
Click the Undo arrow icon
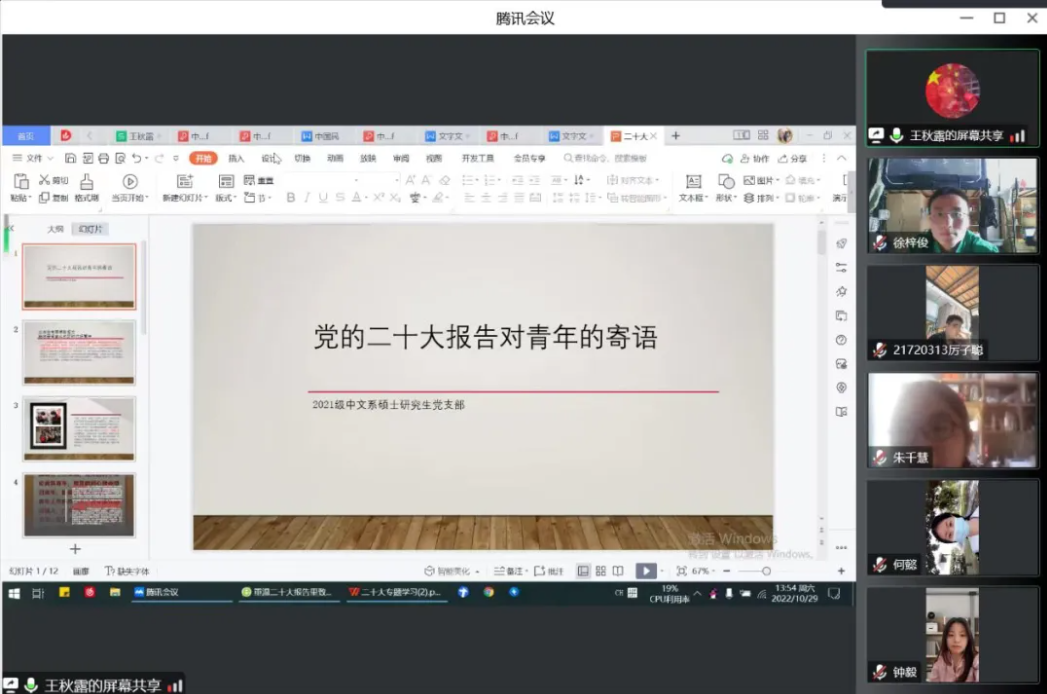click(136, 158)
